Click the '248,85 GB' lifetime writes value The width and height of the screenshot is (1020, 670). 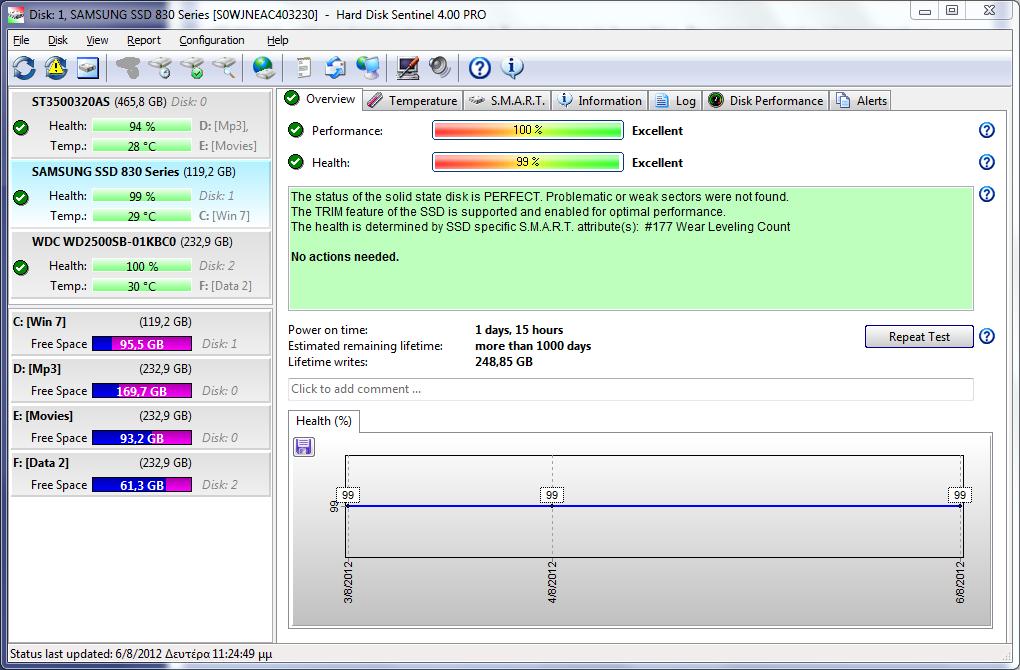(x=503, y=362)
